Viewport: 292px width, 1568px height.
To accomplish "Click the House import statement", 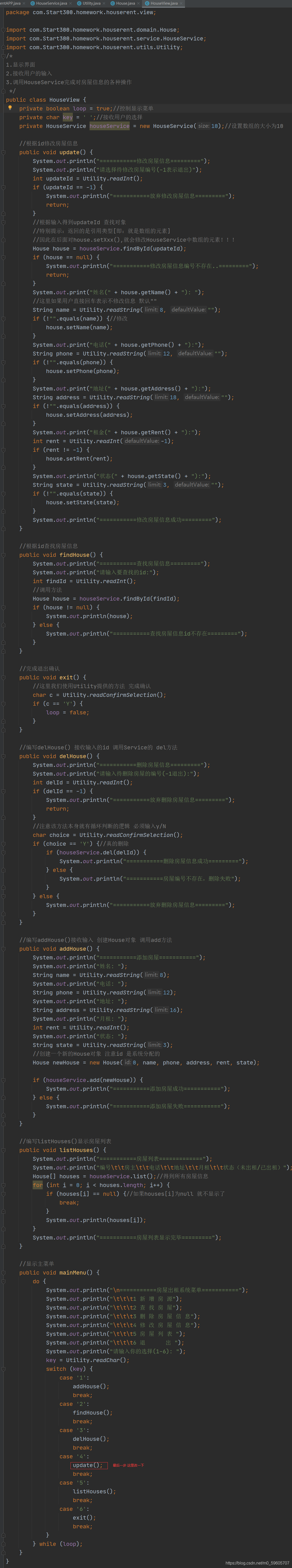I will (x=92, y=30).
